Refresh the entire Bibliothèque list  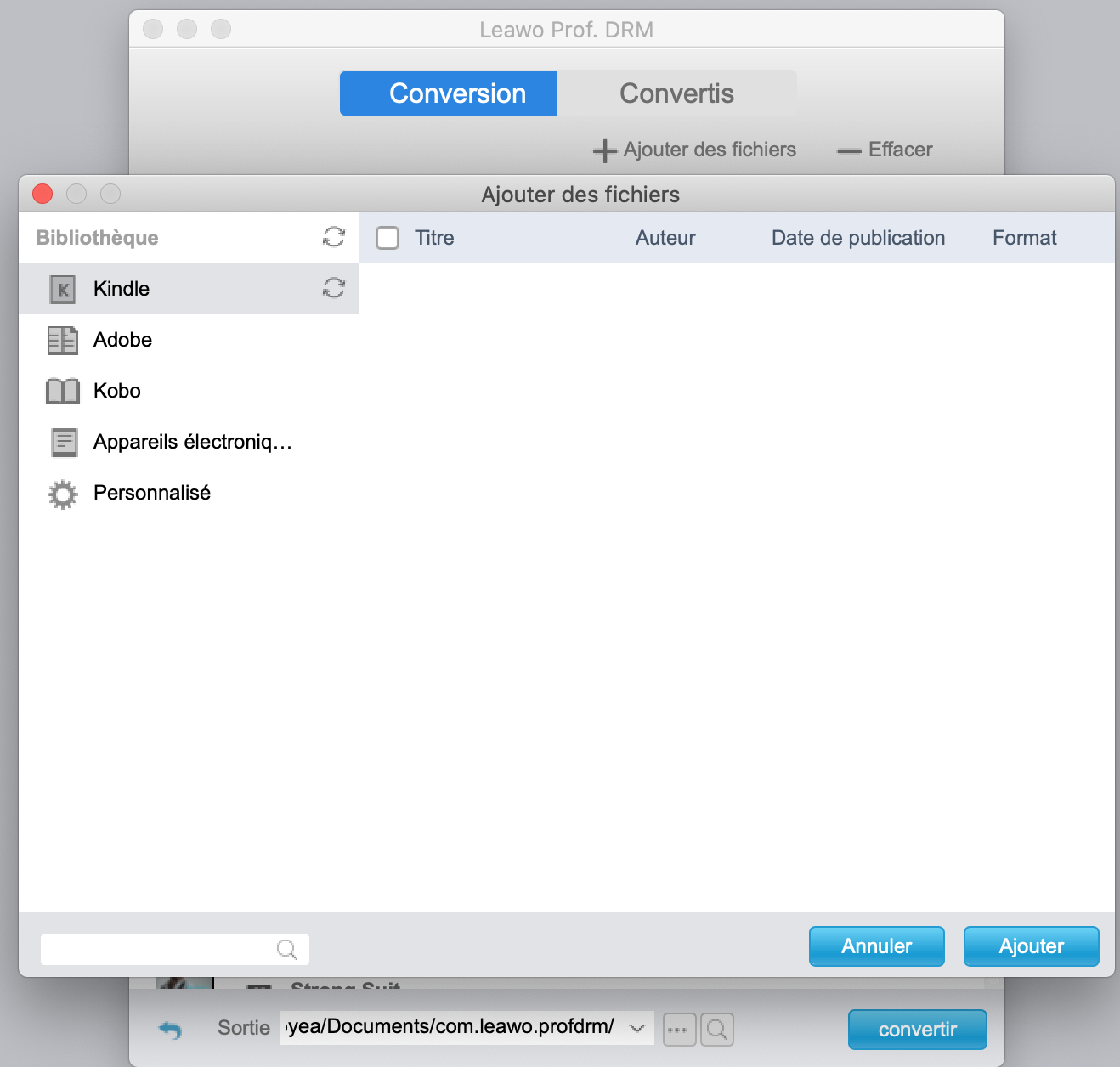tap(334, 237)
